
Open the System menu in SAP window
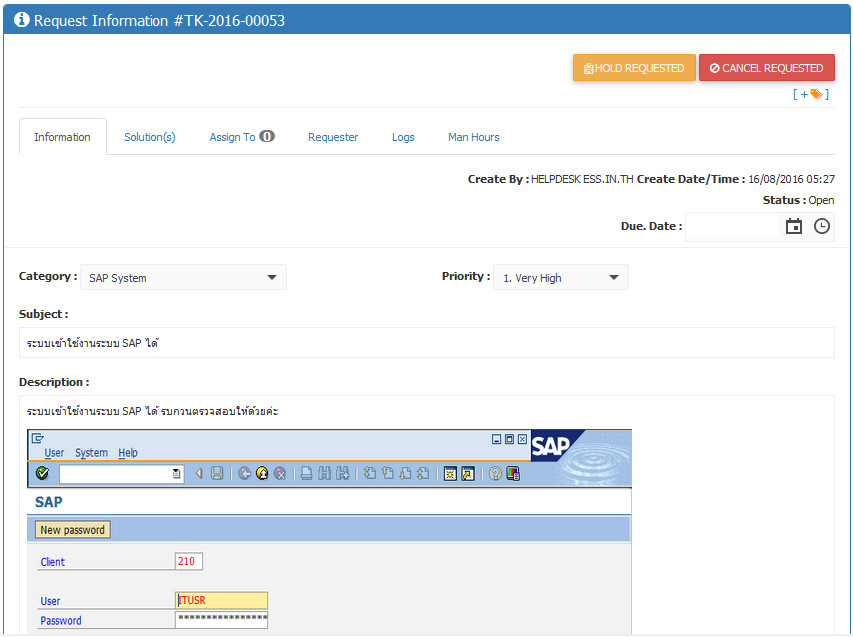(91, 453)
